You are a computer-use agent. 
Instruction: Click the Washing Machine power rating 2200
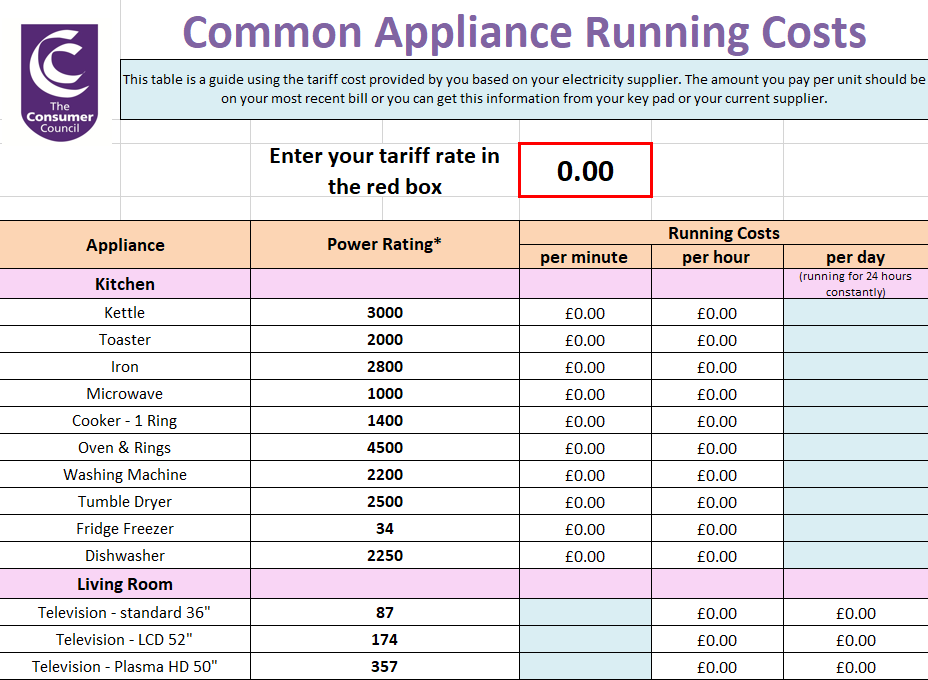(x=385, y=475)
